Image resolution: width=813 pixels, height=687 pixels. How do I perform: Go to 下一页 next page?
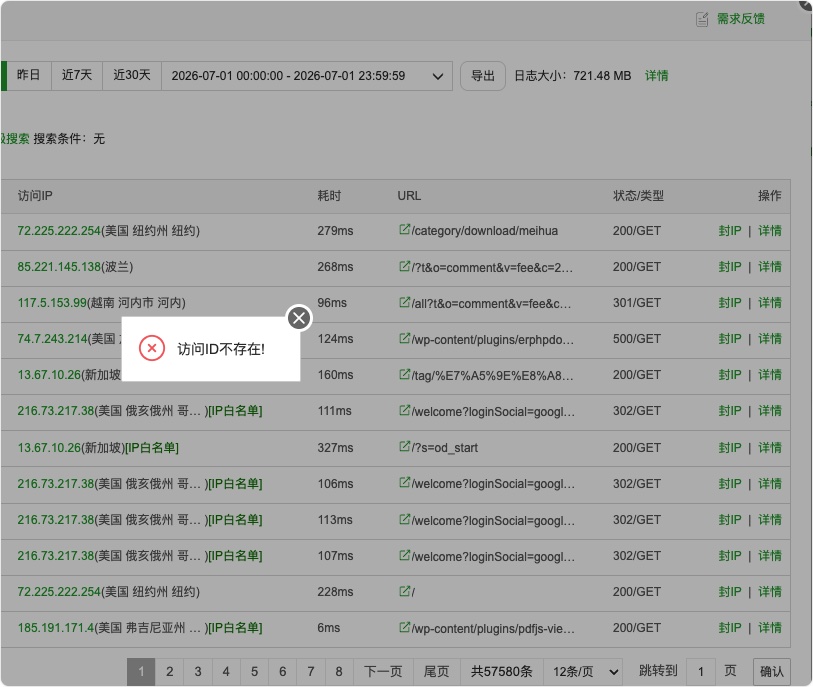tap(383, 671)
